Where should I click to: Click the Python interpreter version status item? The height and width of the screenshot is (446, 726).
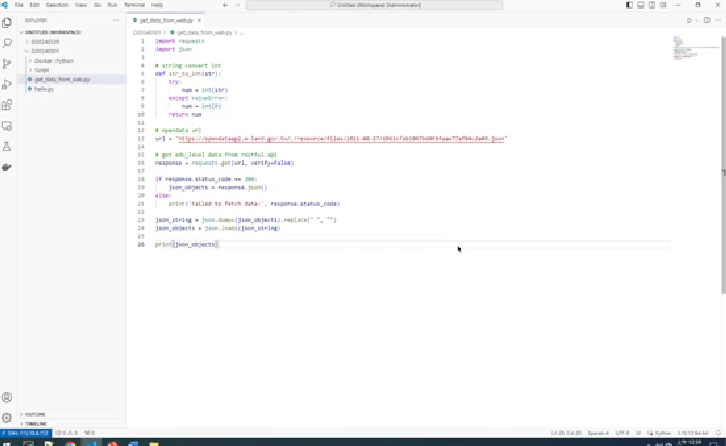693,433
